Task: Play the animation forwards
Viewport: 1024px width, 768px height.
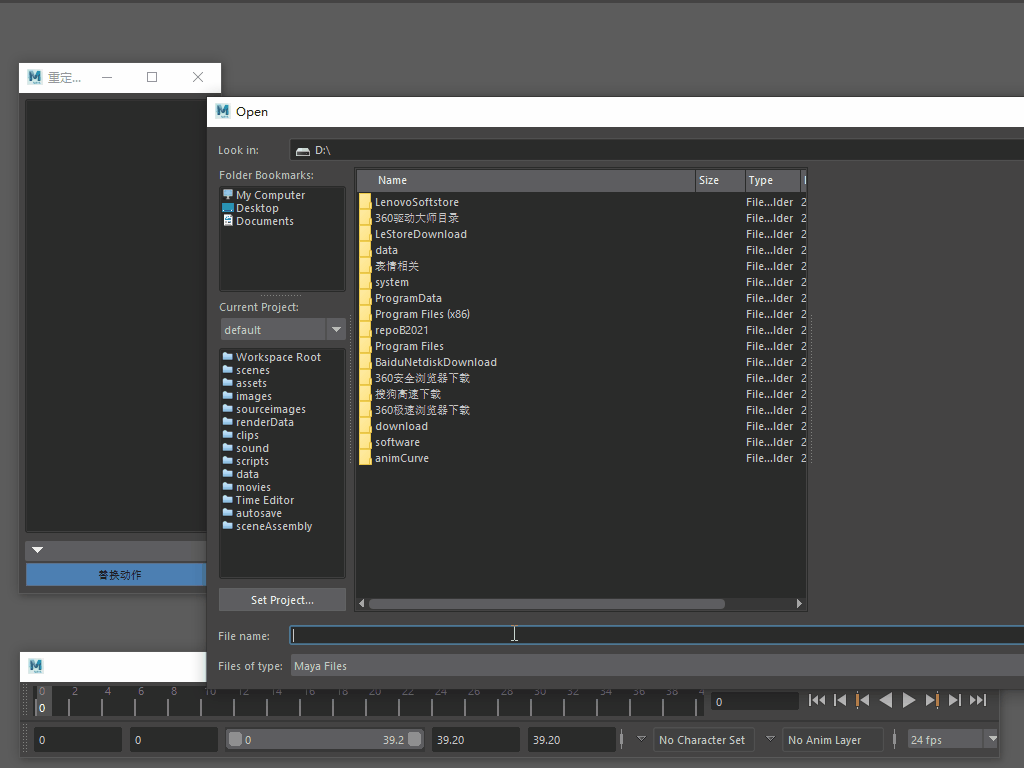Action: coord(909,700)
